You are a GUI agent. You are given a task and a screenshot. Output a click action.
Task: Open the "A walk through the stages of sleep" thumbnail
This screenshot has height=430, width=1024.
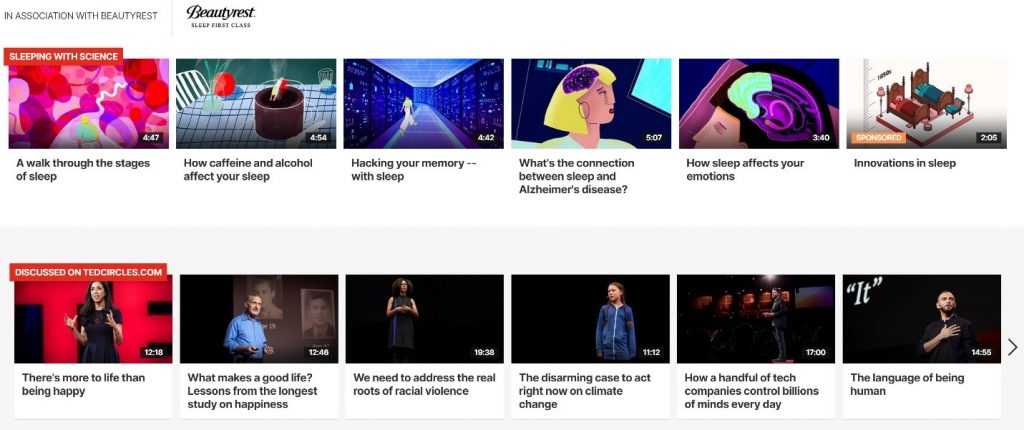pos(89,104)
